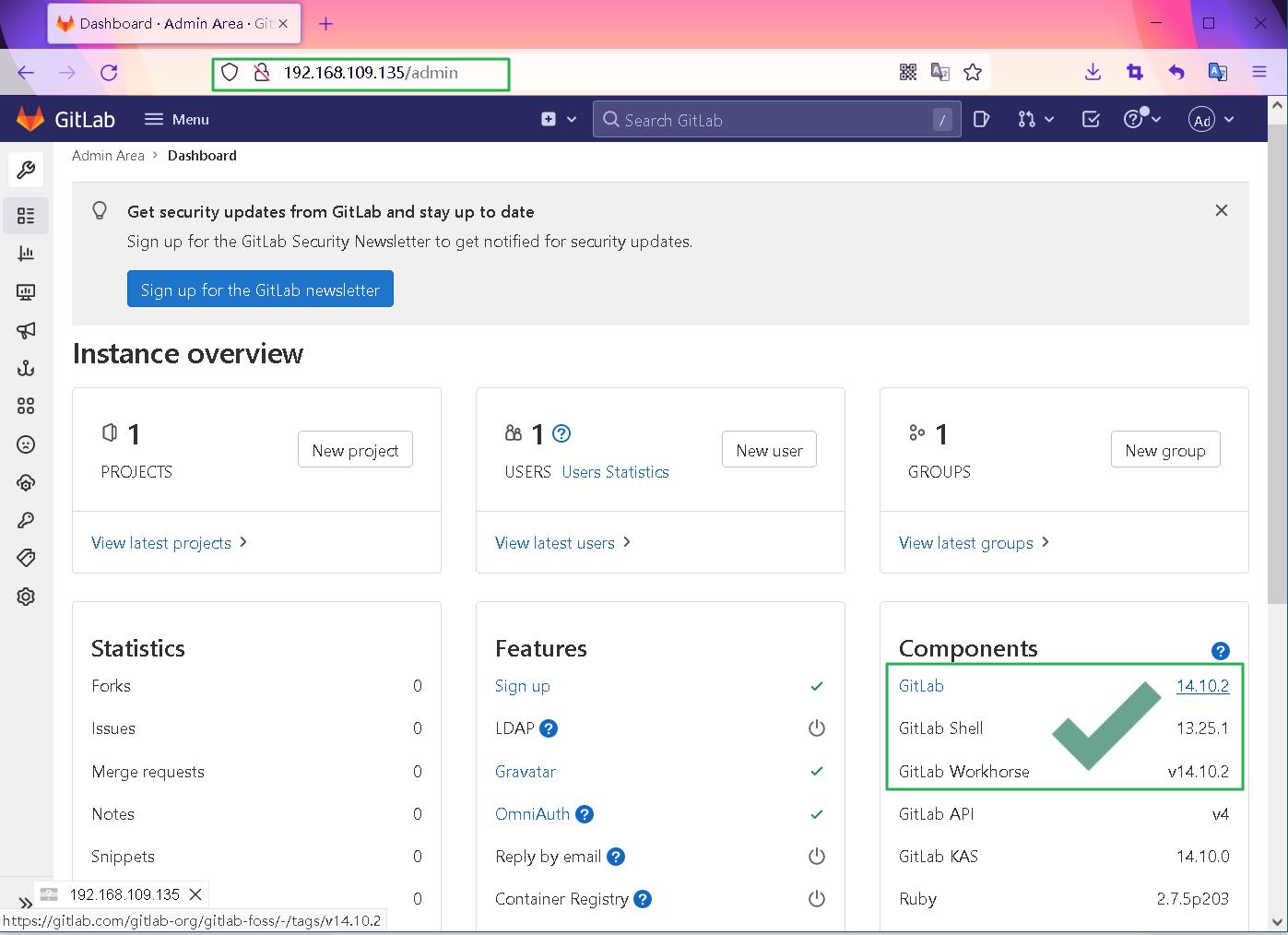This screenshot has height=935, width=1288.
Task: Open the 14.10.2 version link
Action: [1202, 685]
